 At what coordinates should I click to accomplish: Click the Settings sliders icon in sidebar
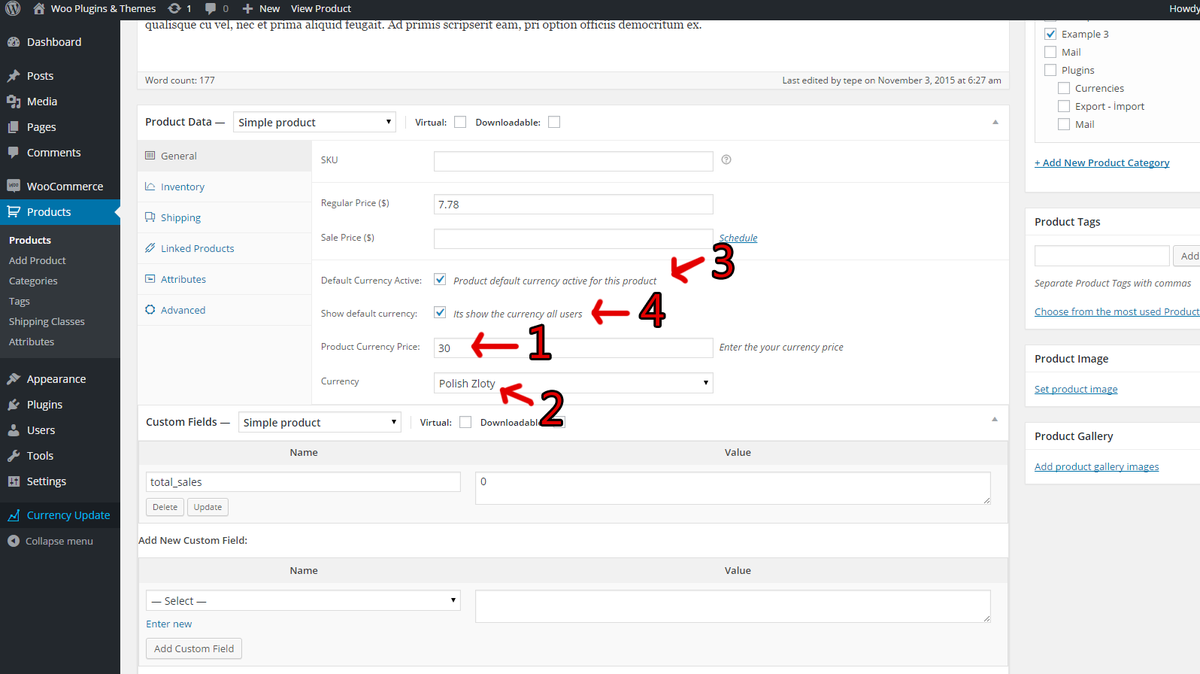(14, 481)
